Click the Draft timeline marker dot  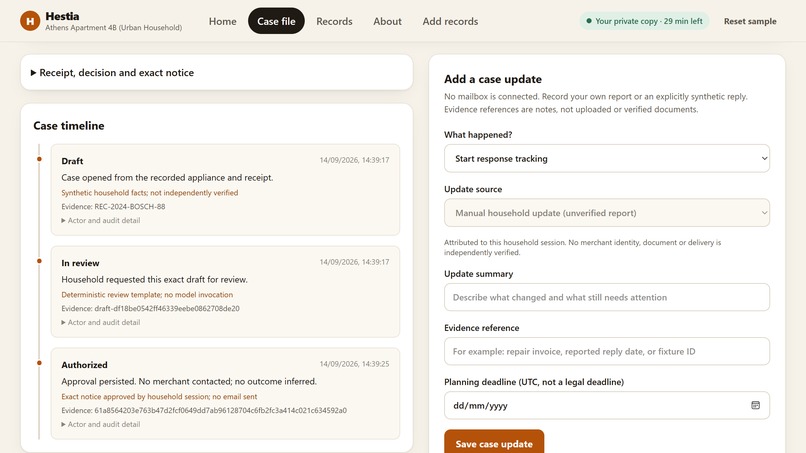tap(39, 159)
